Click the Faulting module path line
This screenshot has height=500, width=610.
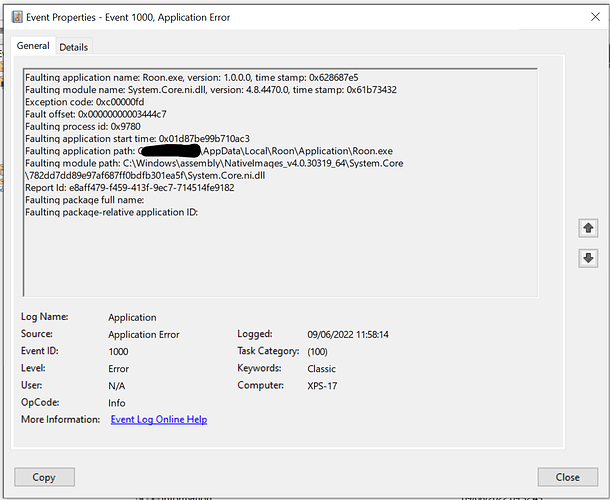point(214,169)
